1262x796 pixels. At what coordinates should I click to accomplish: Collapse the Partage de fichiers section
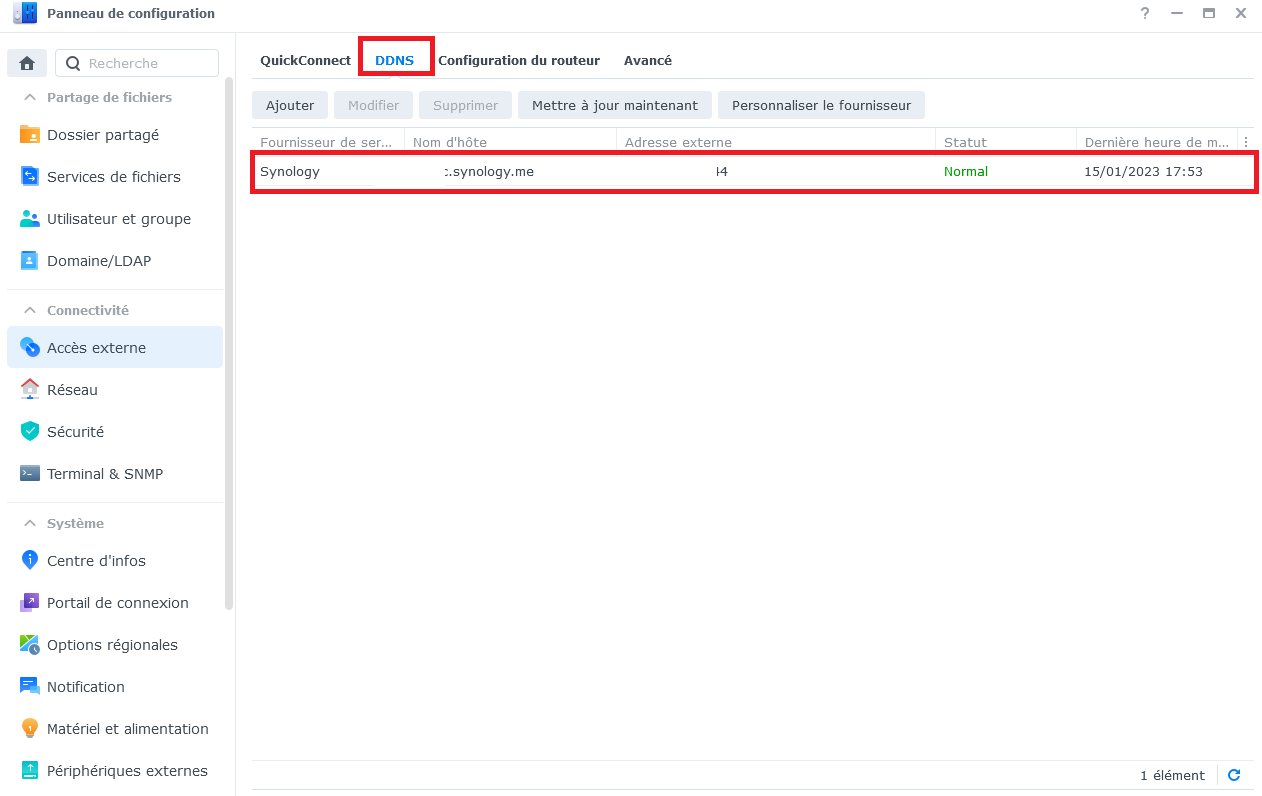pos(29,97)
